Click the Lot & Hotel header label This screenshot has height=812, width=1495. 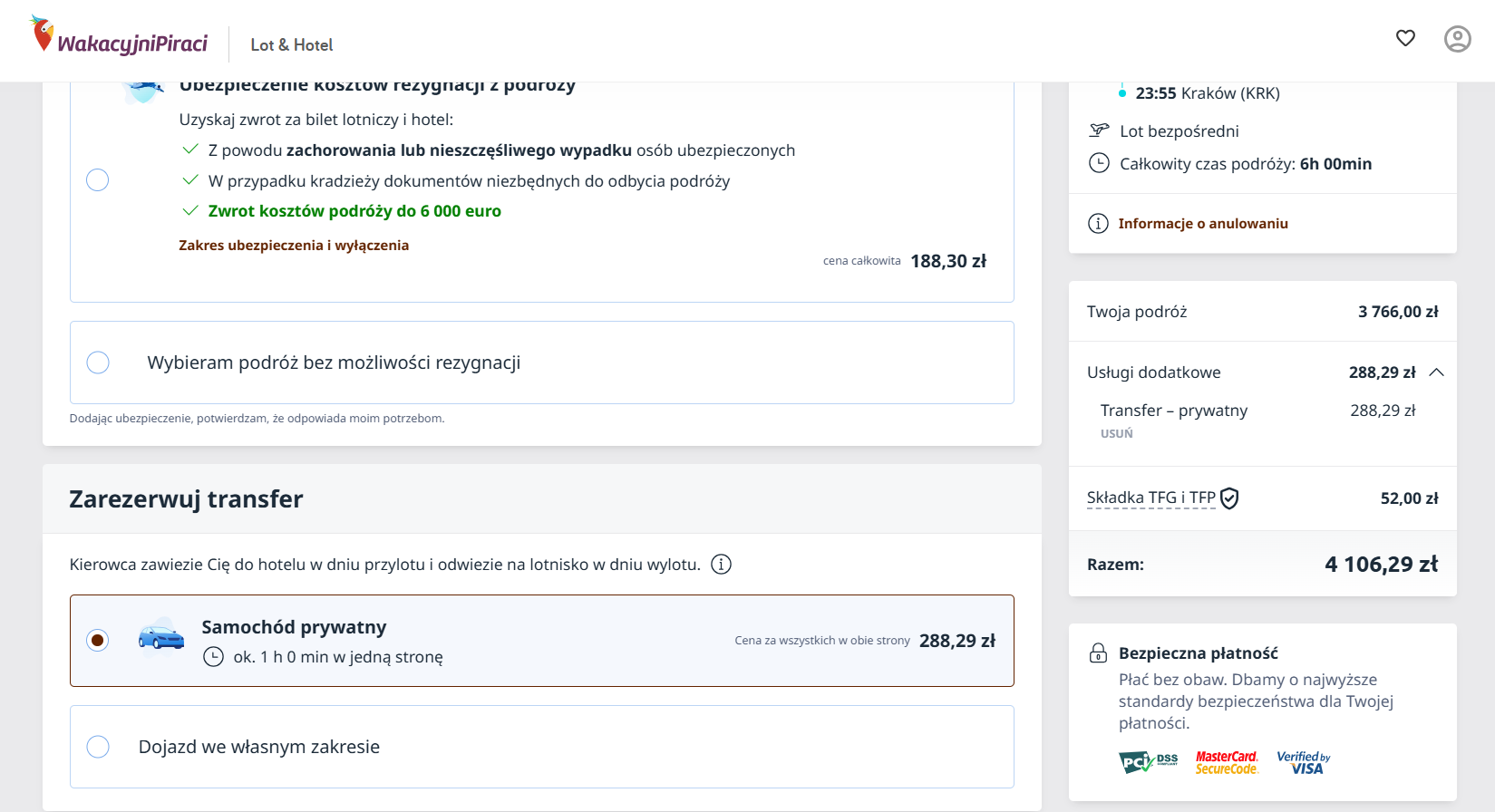[x=292, y=45]
